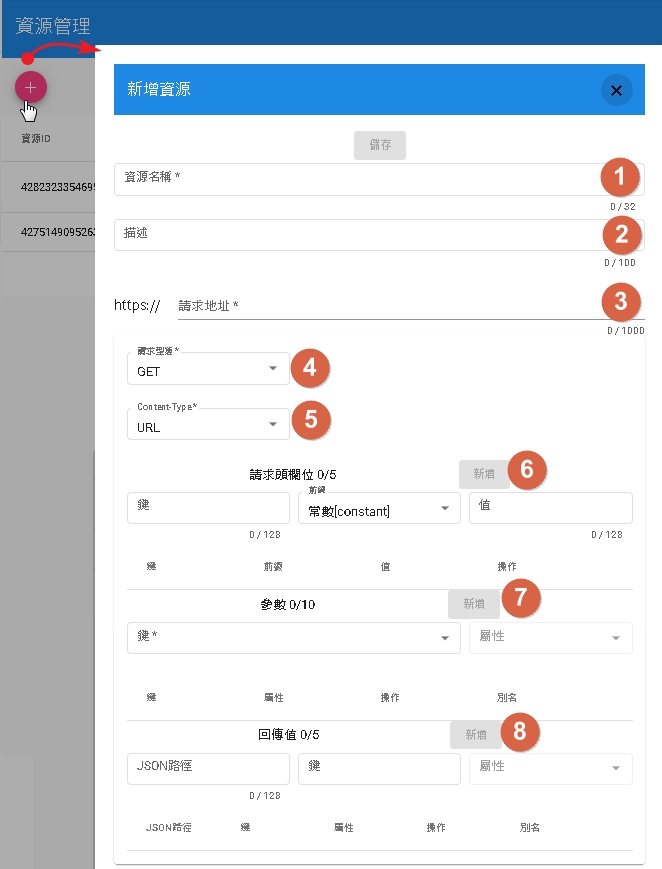Click 新增 button for 參數
This screenshot has height=869, width=662.
click(x=474, y=603)
